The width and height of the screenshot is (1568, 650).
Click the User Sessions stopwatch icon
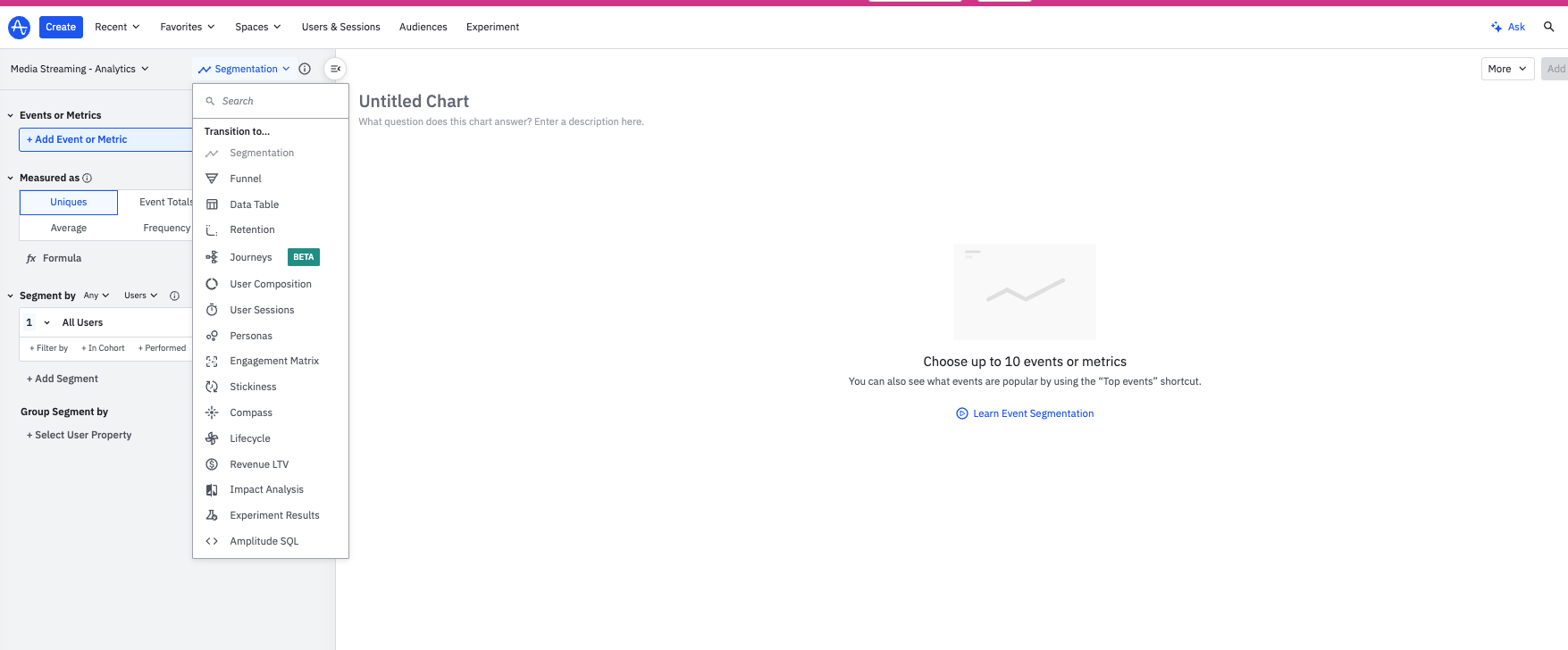pos(212,310)
